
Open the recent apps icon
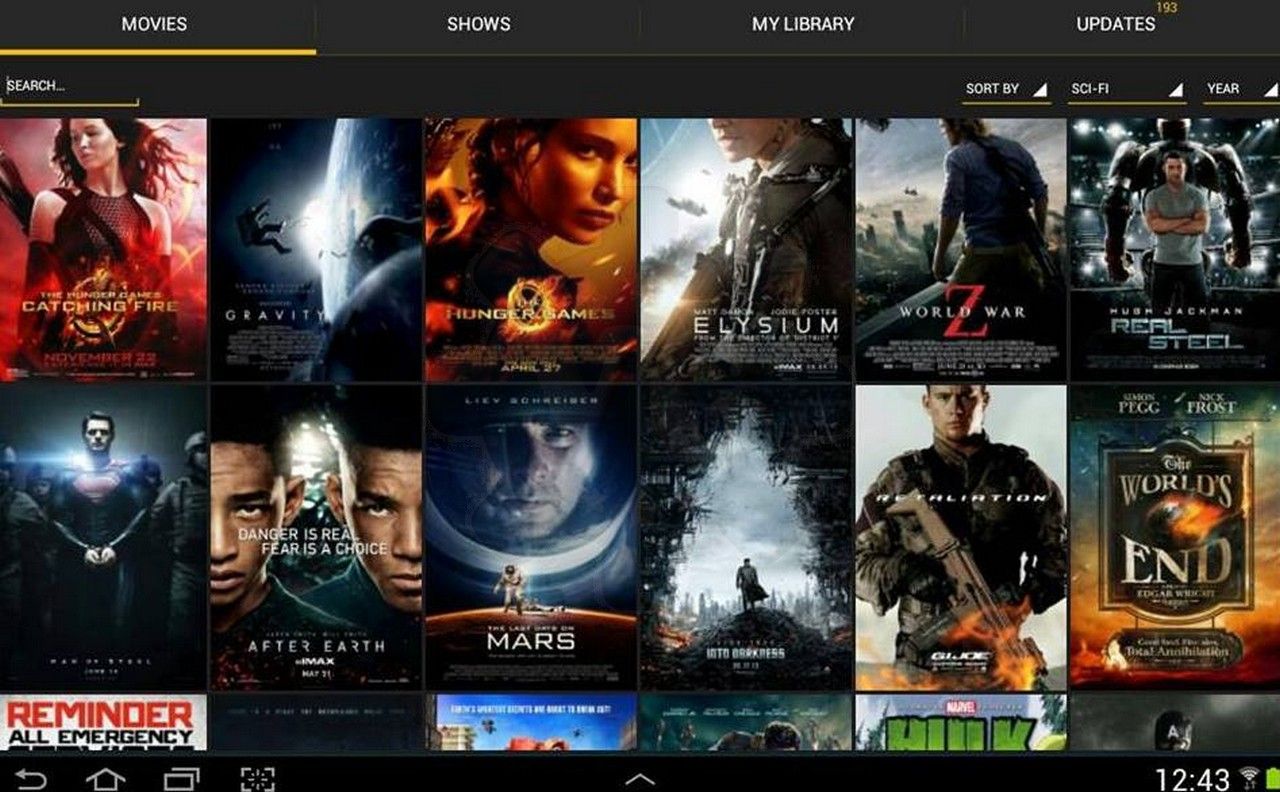pos(181,778)
